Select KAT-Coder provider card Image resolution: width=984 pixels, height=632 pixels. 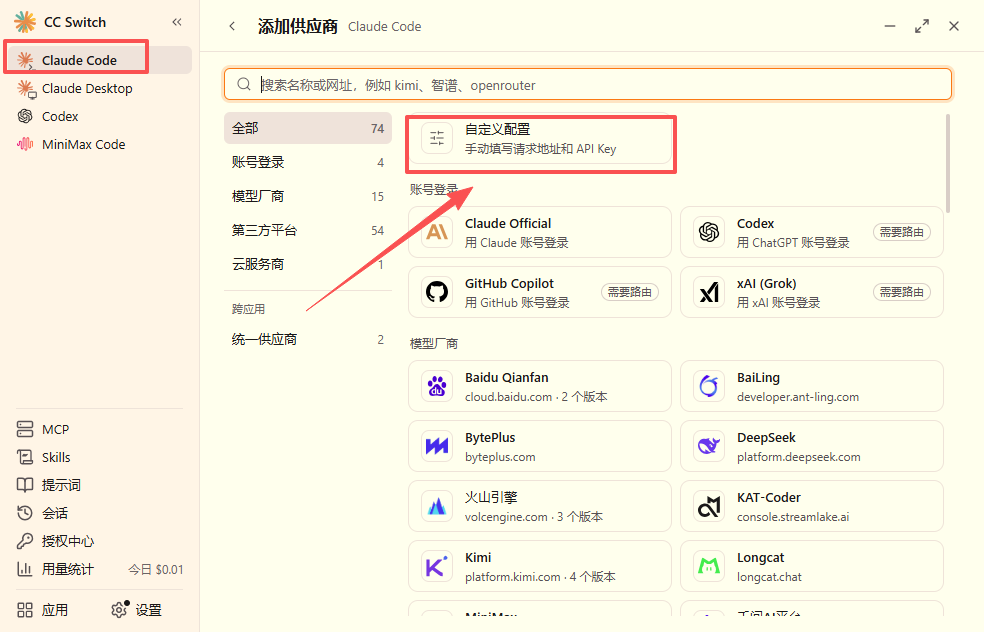coord(812,506)
